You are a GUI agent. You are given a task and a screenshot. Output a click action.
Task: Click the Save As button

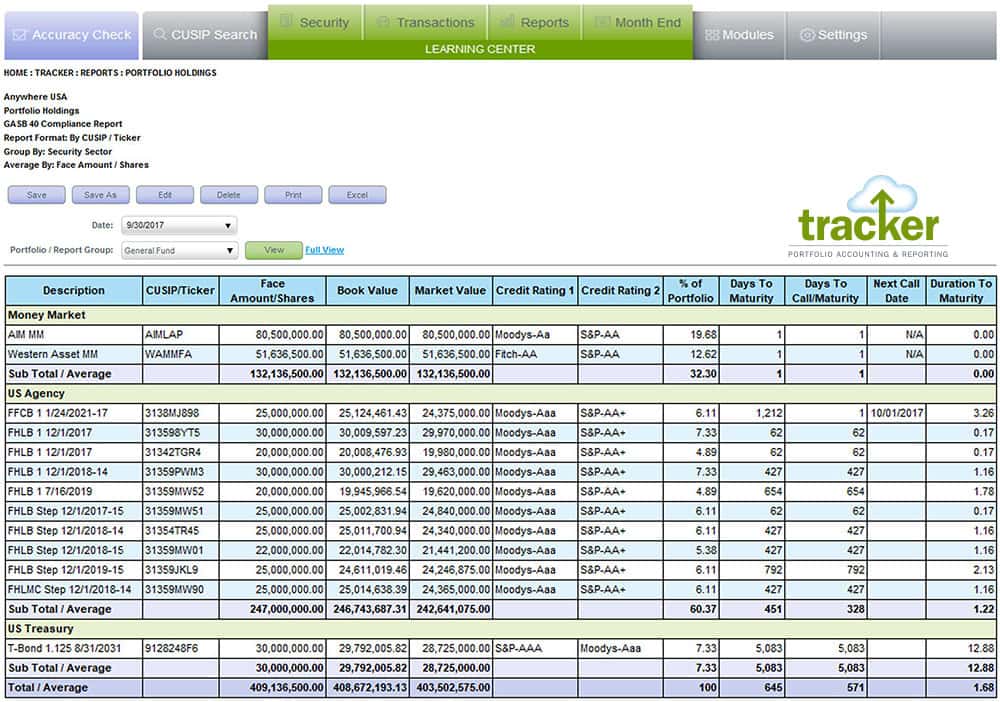click(100, 195)
